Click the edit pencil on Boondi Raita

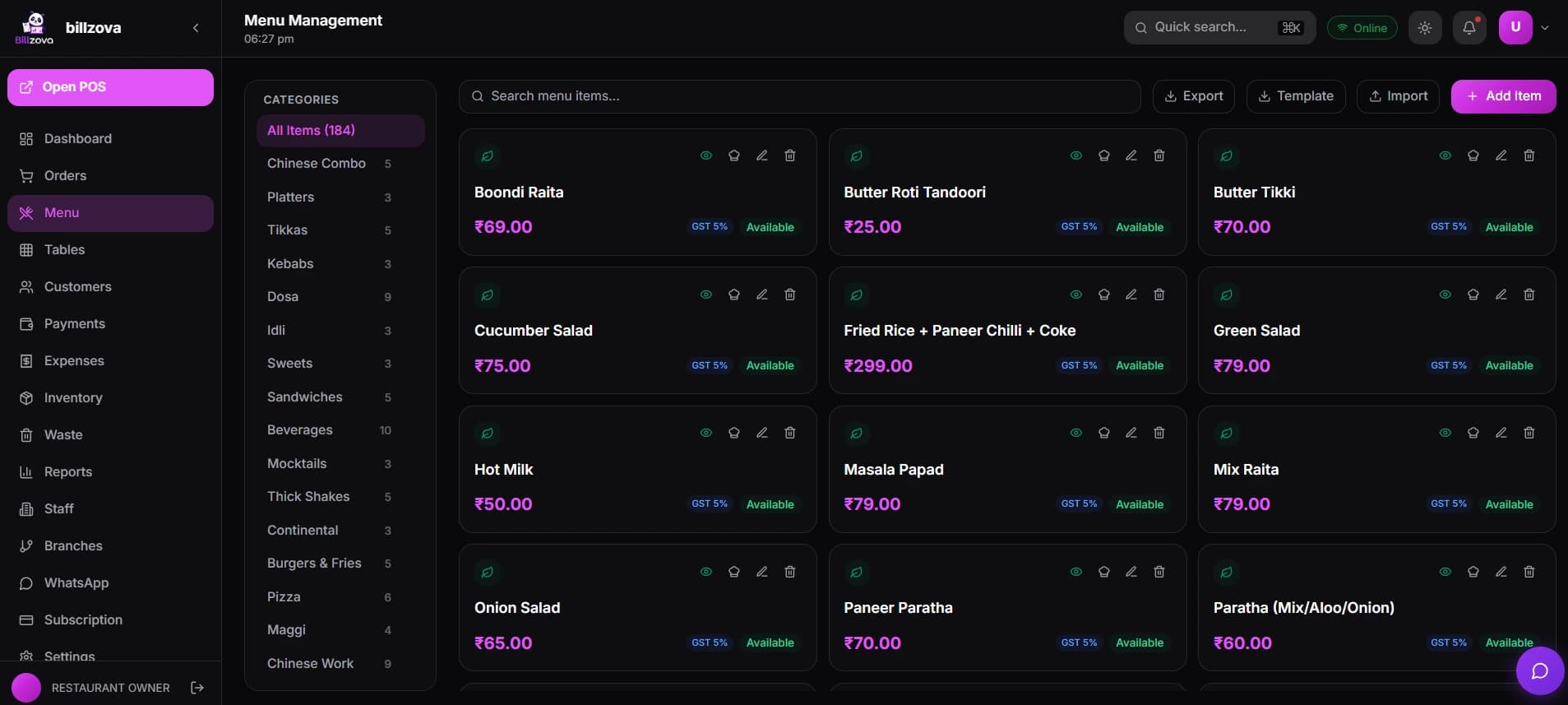(762, 155)
